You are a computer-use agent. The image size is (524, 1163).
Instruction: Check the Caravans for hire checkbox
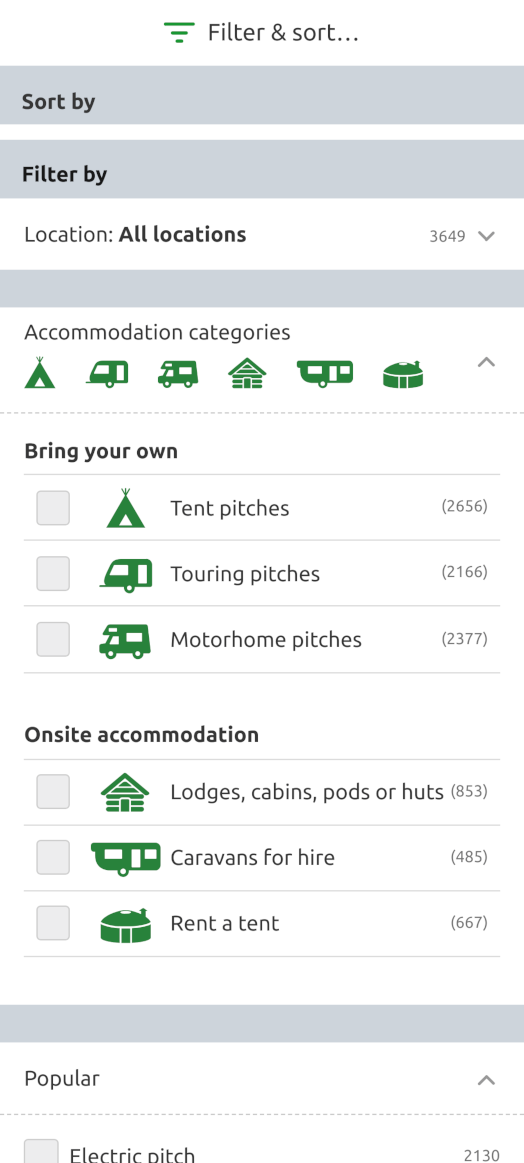click(x=53, y=857)
